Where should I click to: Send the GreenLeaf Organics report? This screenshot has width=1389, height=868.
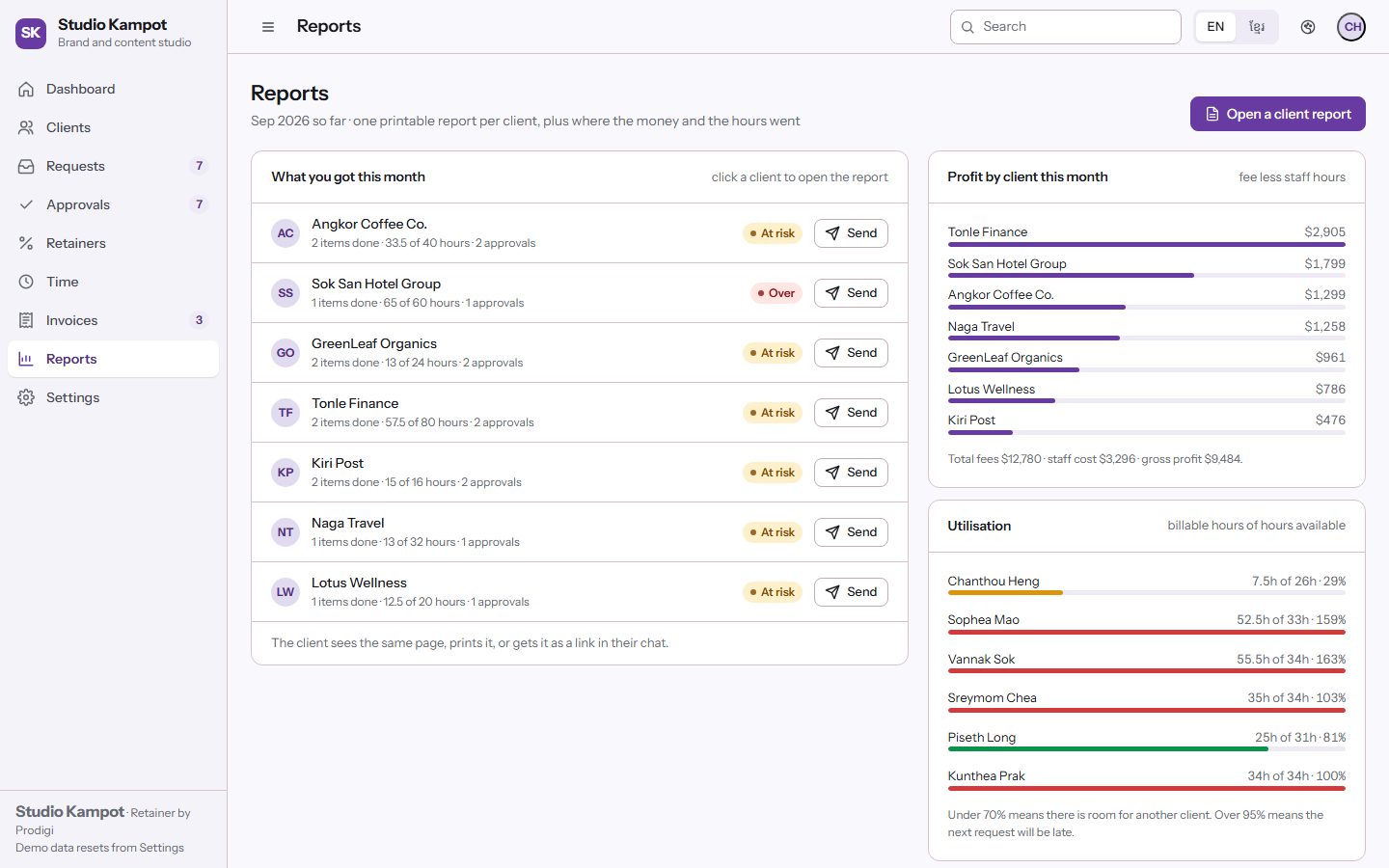(851, 353)
